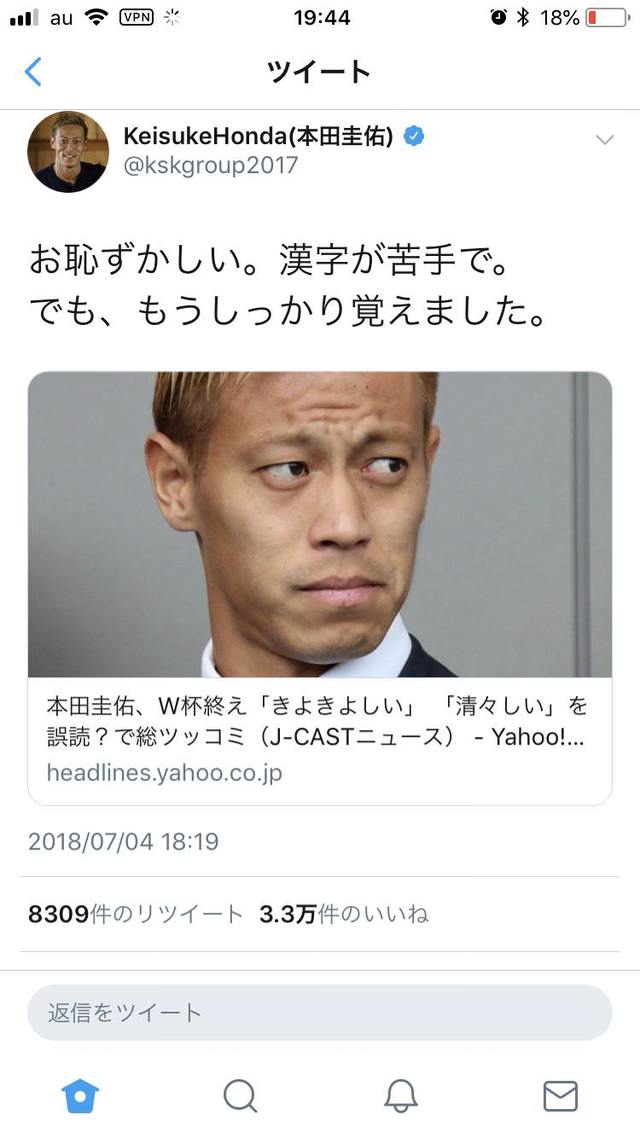Tap the 2018/07/04 18:19 timestamp
The width and height of the screenshot is (640, 1138).
123,842
